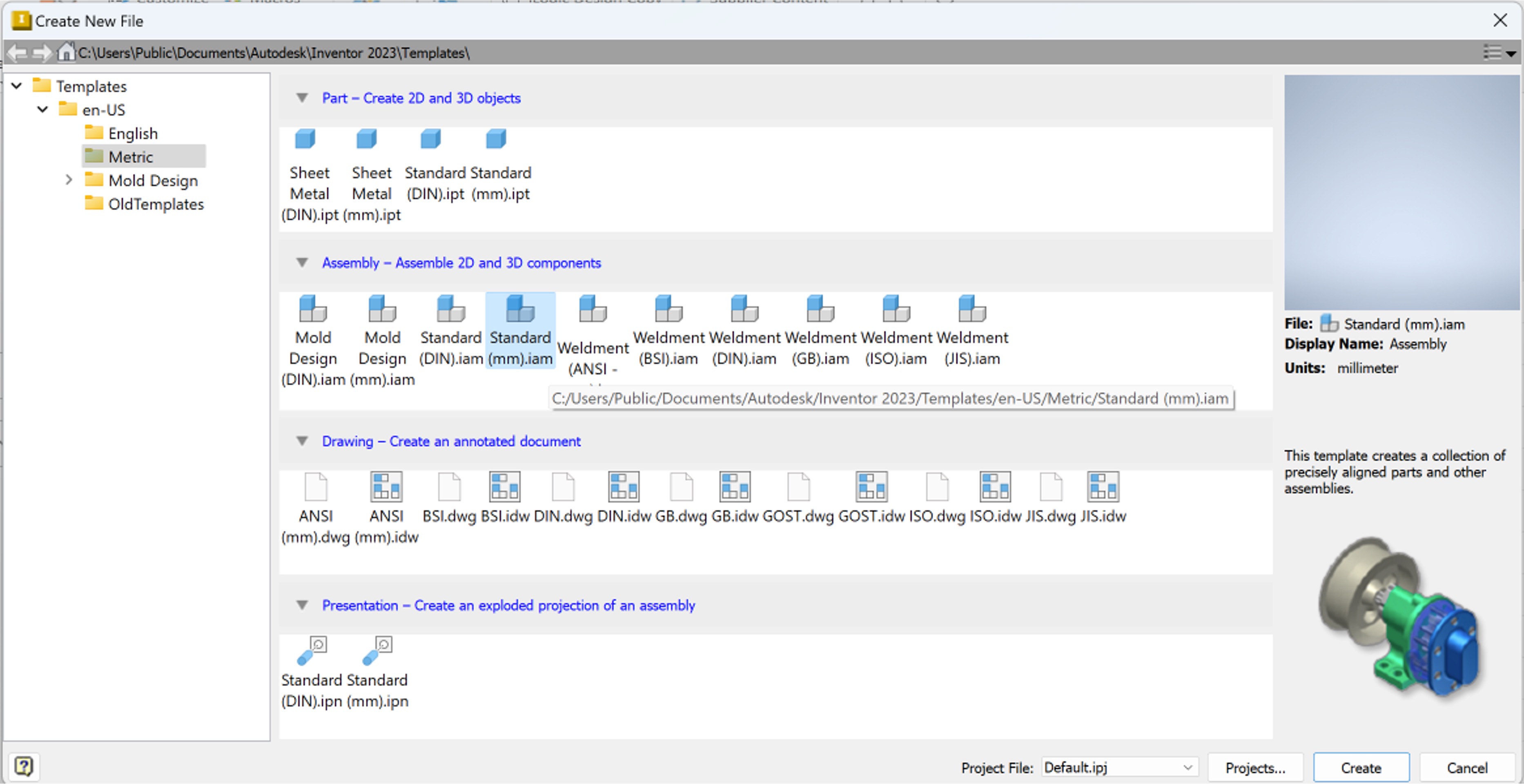The height and width of the screenshot is (784, 1524).
Task: Select the OldTemplates folder
Action: [x=144, y=204]
